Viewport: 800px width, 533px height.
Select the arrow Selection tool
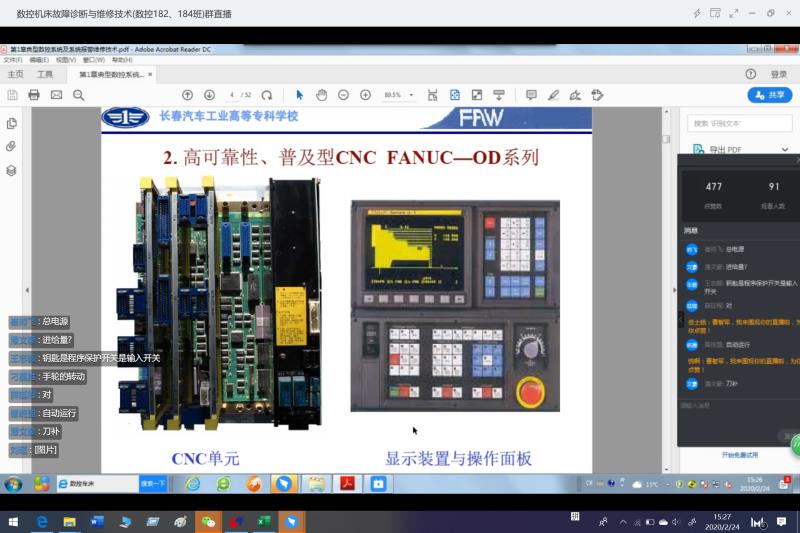coord(299,95)
